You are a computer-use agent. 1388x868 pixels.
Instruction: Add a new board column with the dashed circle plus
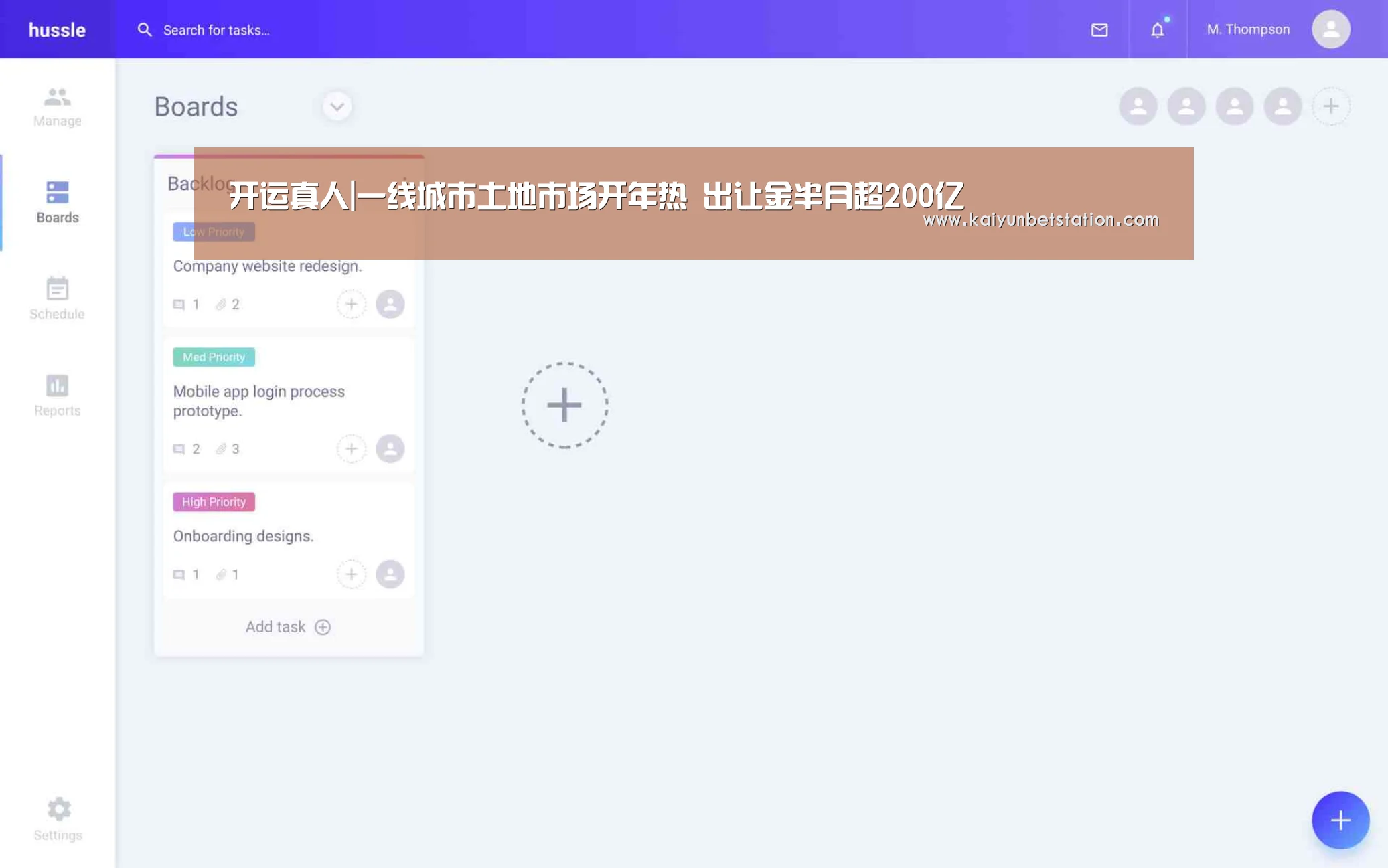(564, 405)
